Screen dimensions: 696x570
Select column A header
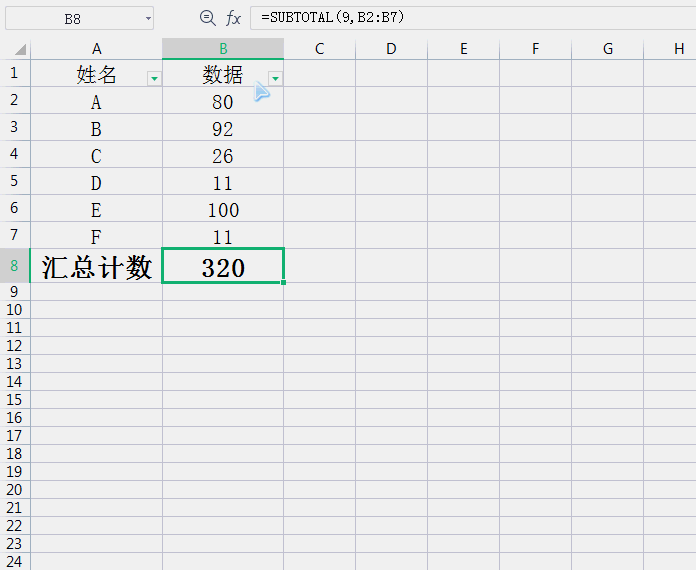tap(96, 49)
